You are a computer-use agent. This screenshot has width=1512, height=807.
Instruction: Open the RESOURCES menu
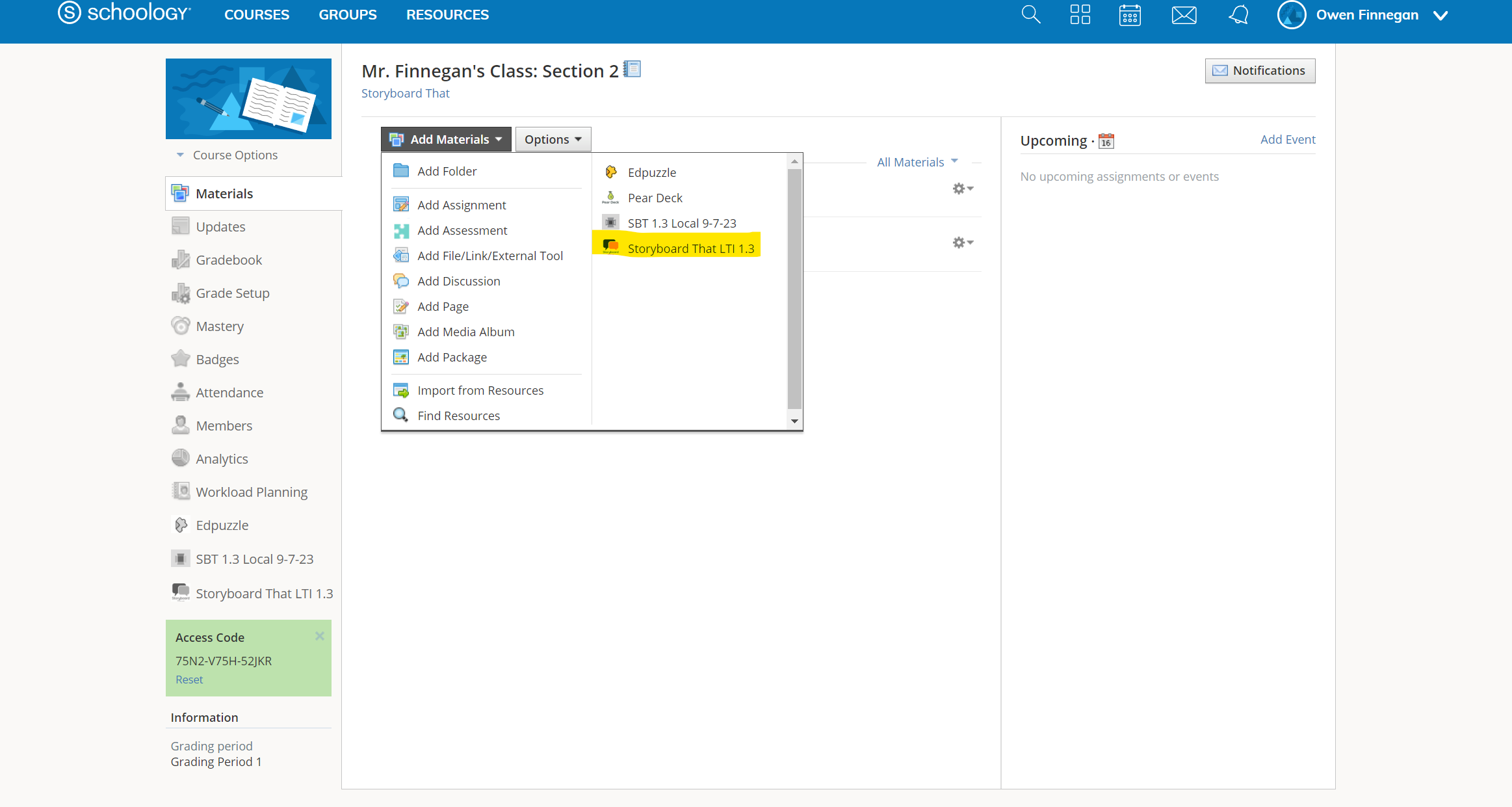pyautogui.click(x=447, y=14)
